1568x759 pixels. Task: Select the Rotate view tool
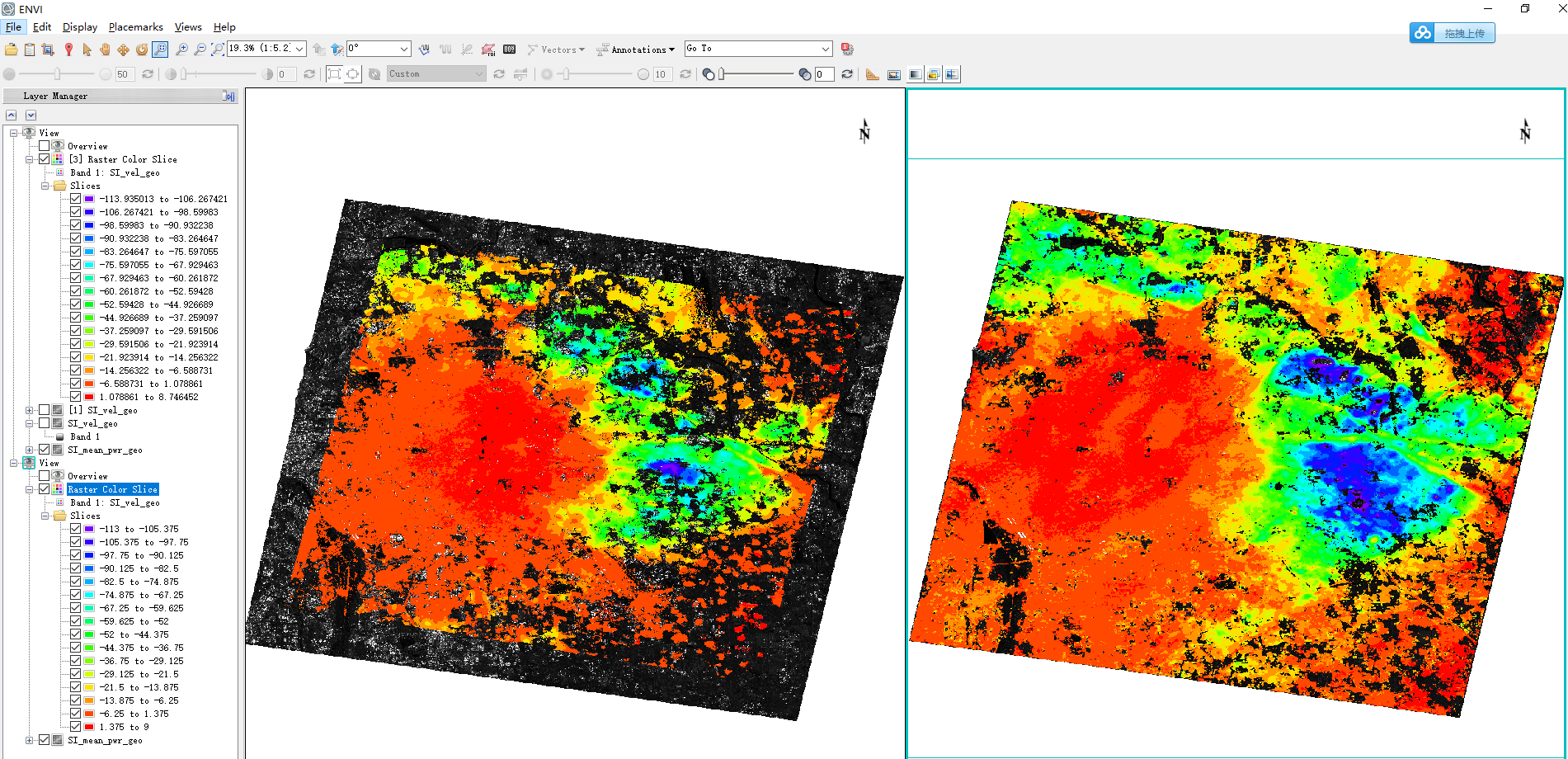[x=142, y=49]
